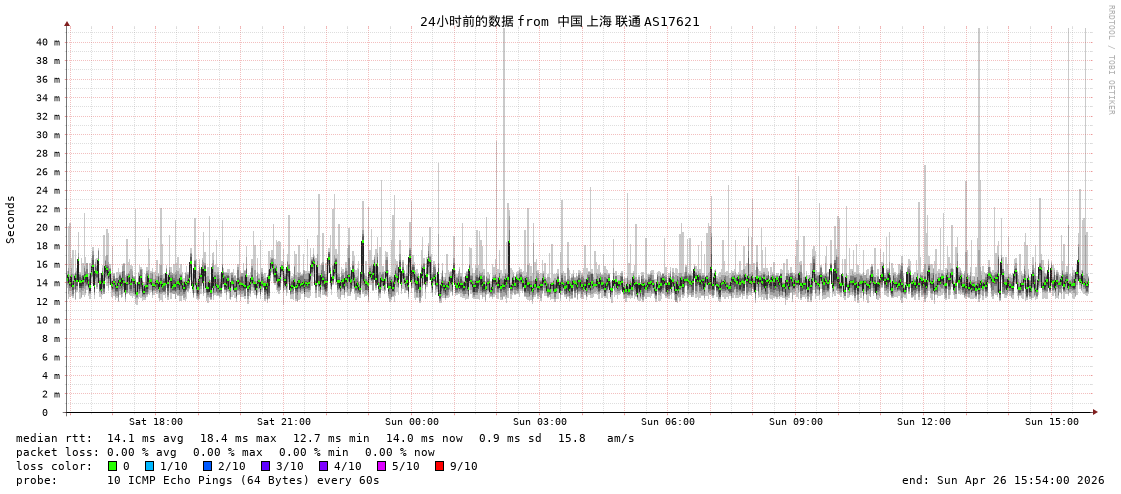Image resolution: width=1121 pixels, height=494 pixels.
Task: Click the end timestamp Sun Apr 26 text
Action: coord(1003,480)
